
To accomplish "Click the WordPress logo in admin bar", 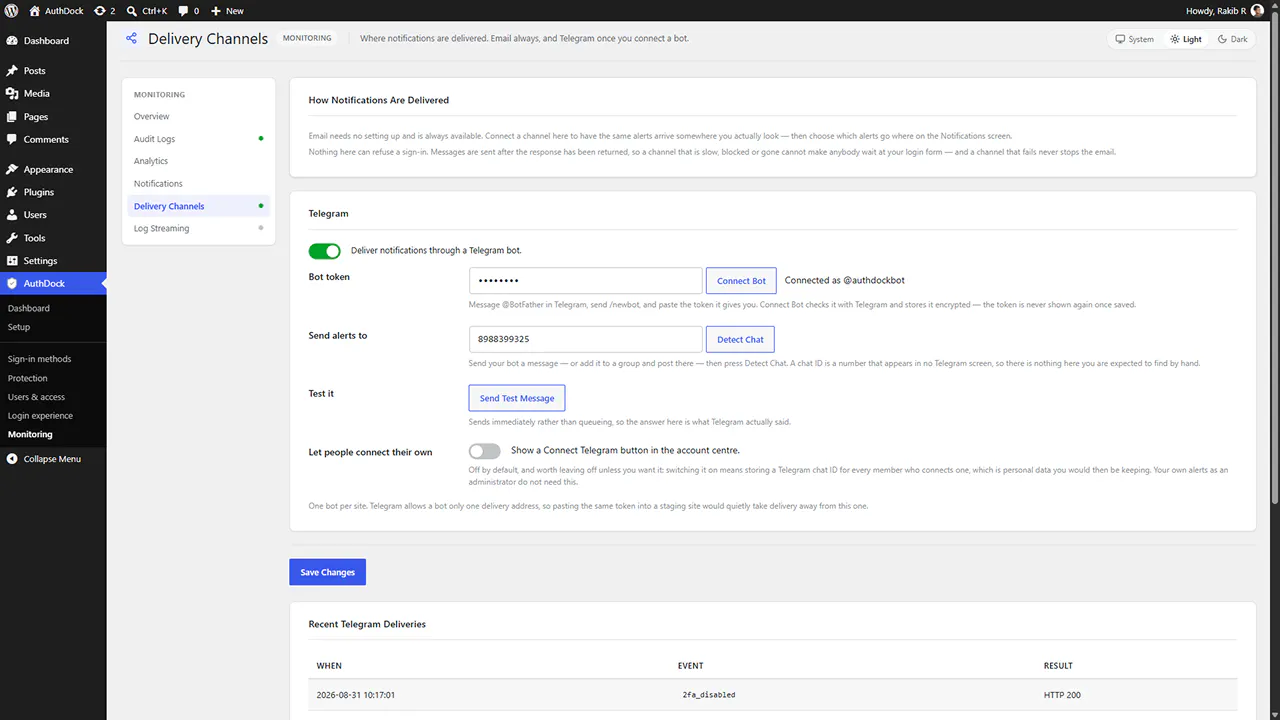I will tap(12, 11).
